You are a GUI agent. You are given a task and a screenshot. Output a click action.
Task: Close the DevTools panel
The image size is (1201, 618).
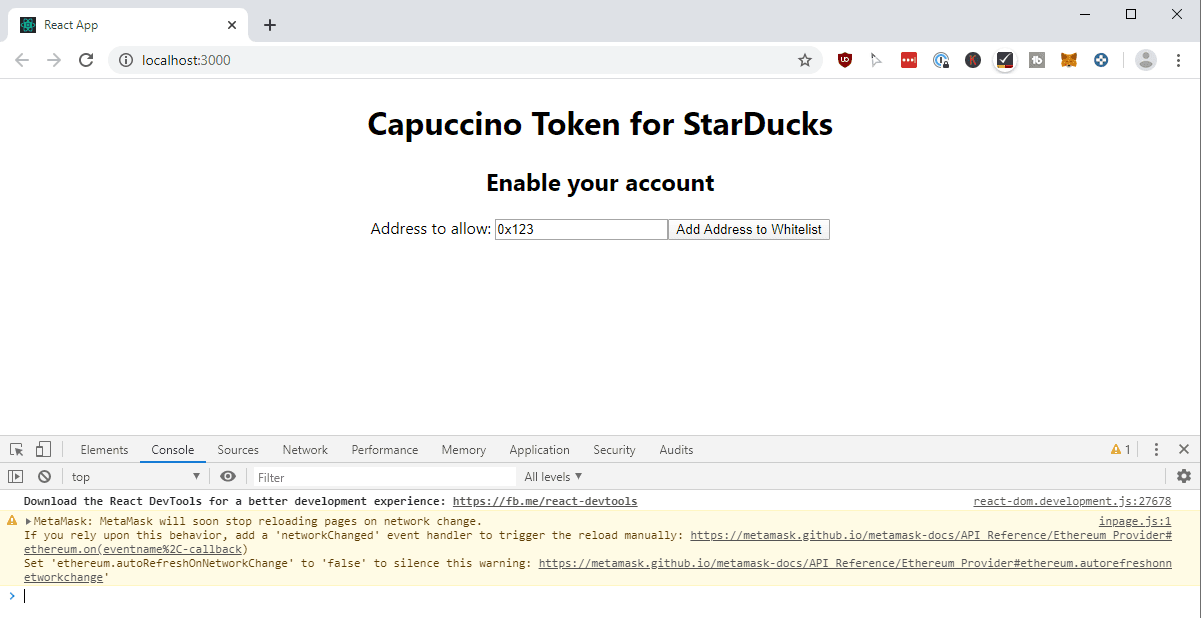1184,450
